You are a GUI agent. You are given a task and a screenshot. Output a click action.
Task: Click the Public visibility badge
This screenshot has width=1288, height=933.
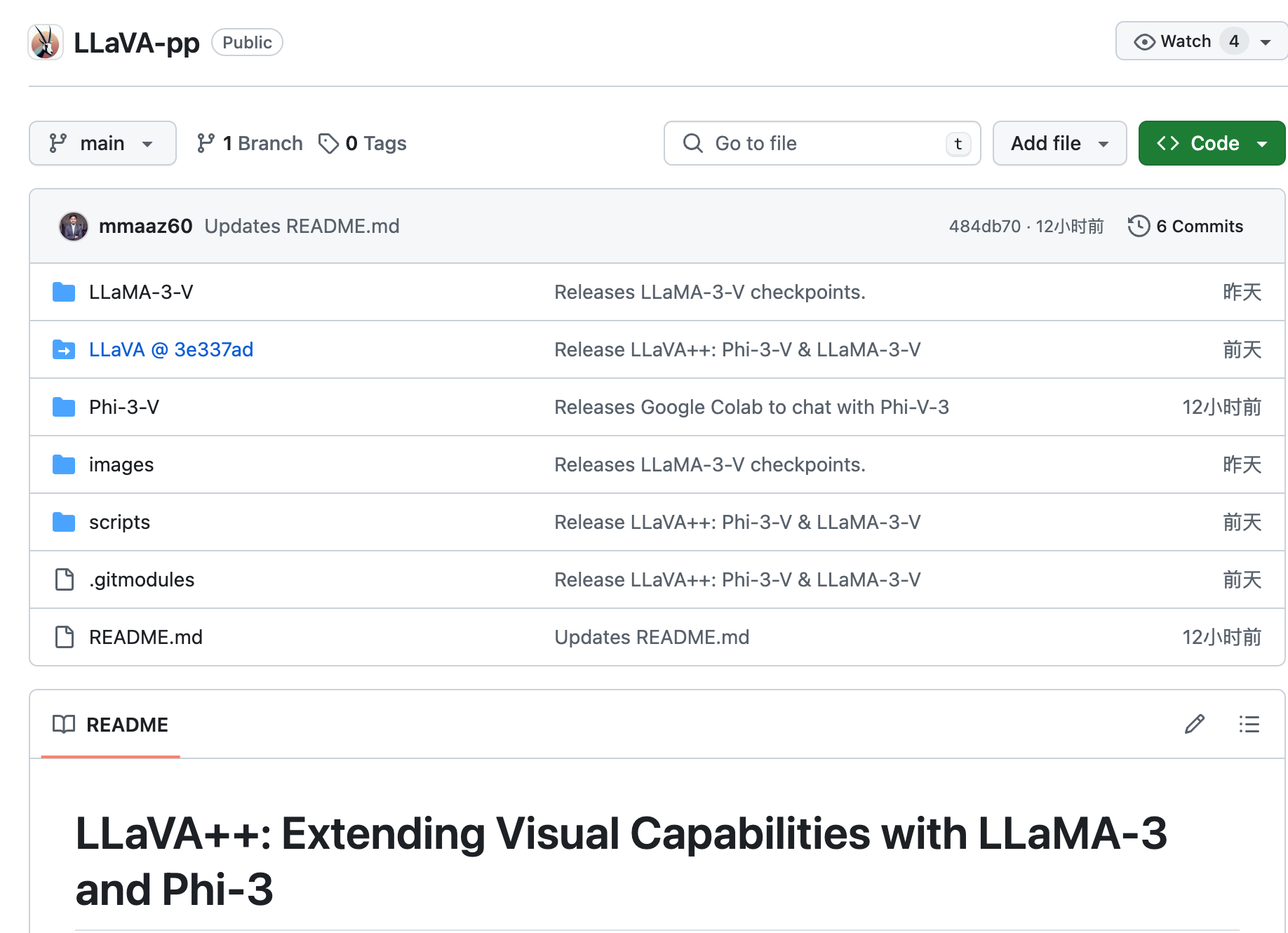click(247, 42)
